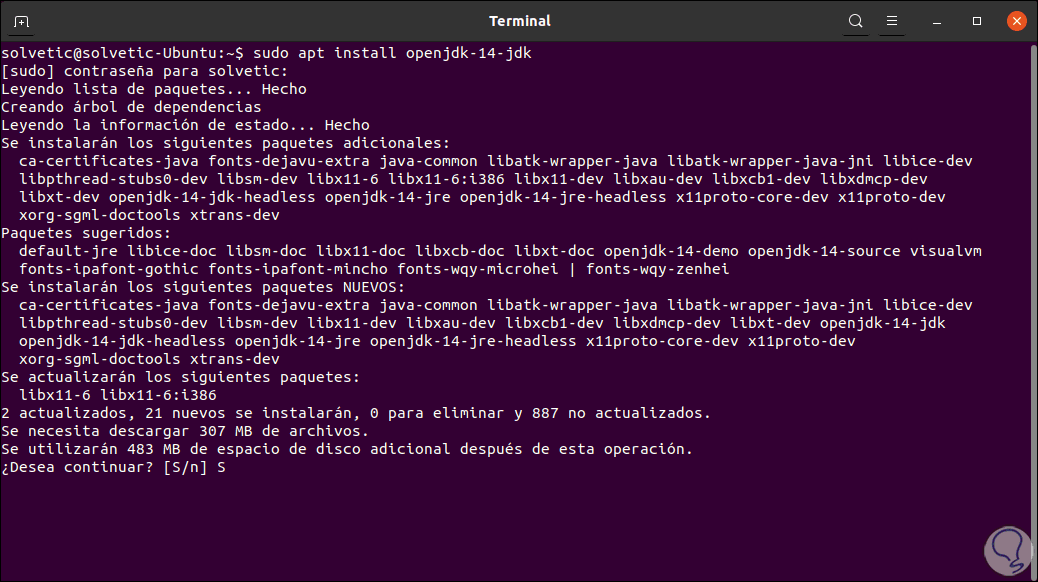Click the "sudo apt install openjdk-14-jdk" command
The height and width of the screenshot is (582, 1038).
pyautogui.click(x=393, y=53)
